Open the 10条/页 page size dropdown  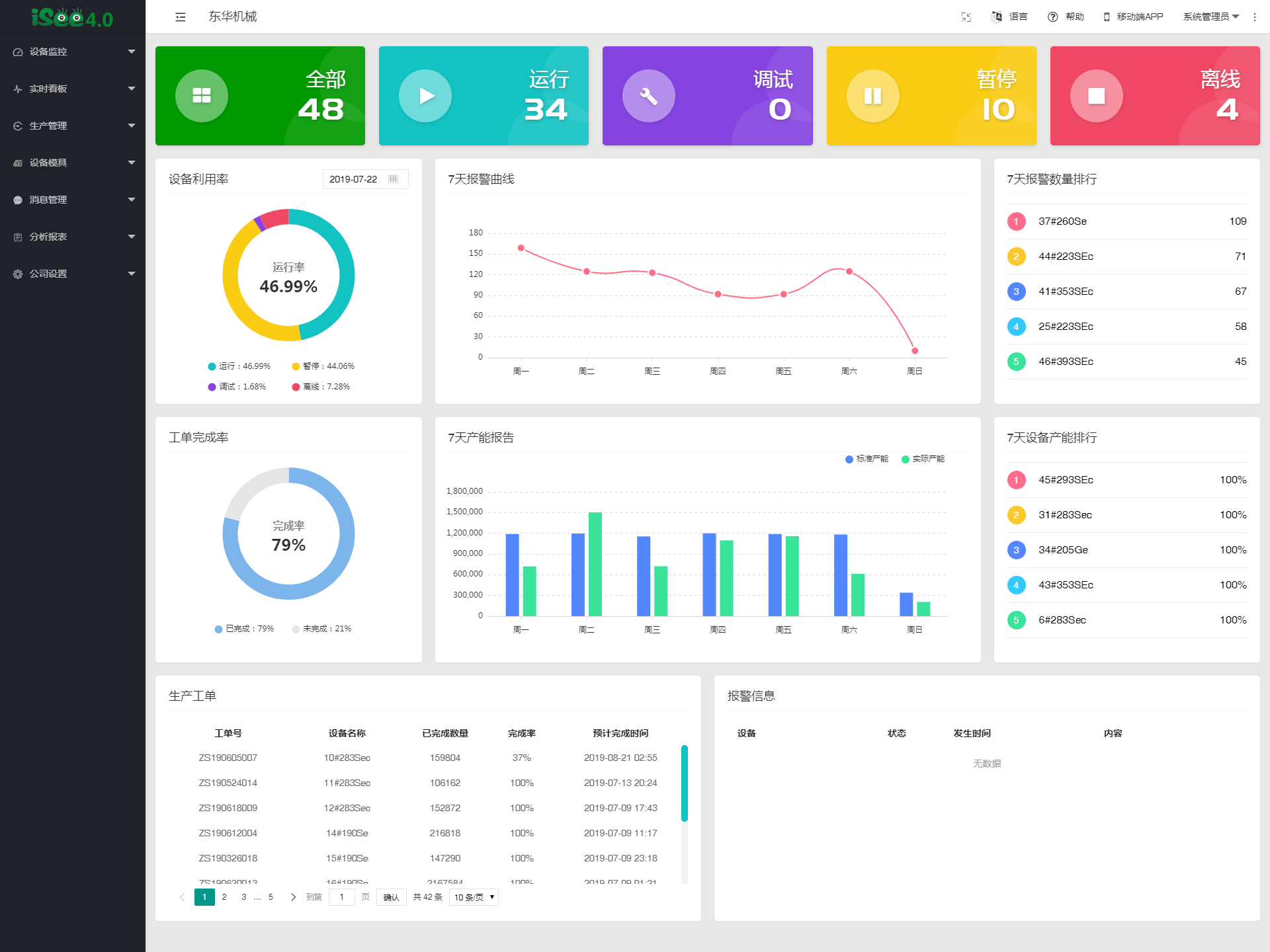click(x=474, y=897)
